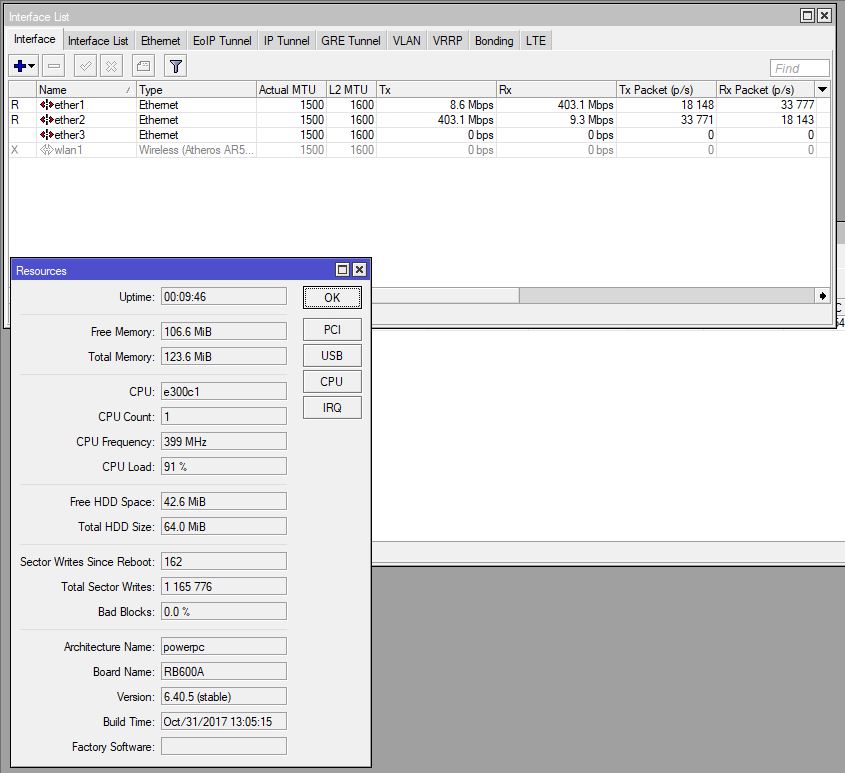Open the USB button in Resources
845x773 pixels.
tap(332, 355)
